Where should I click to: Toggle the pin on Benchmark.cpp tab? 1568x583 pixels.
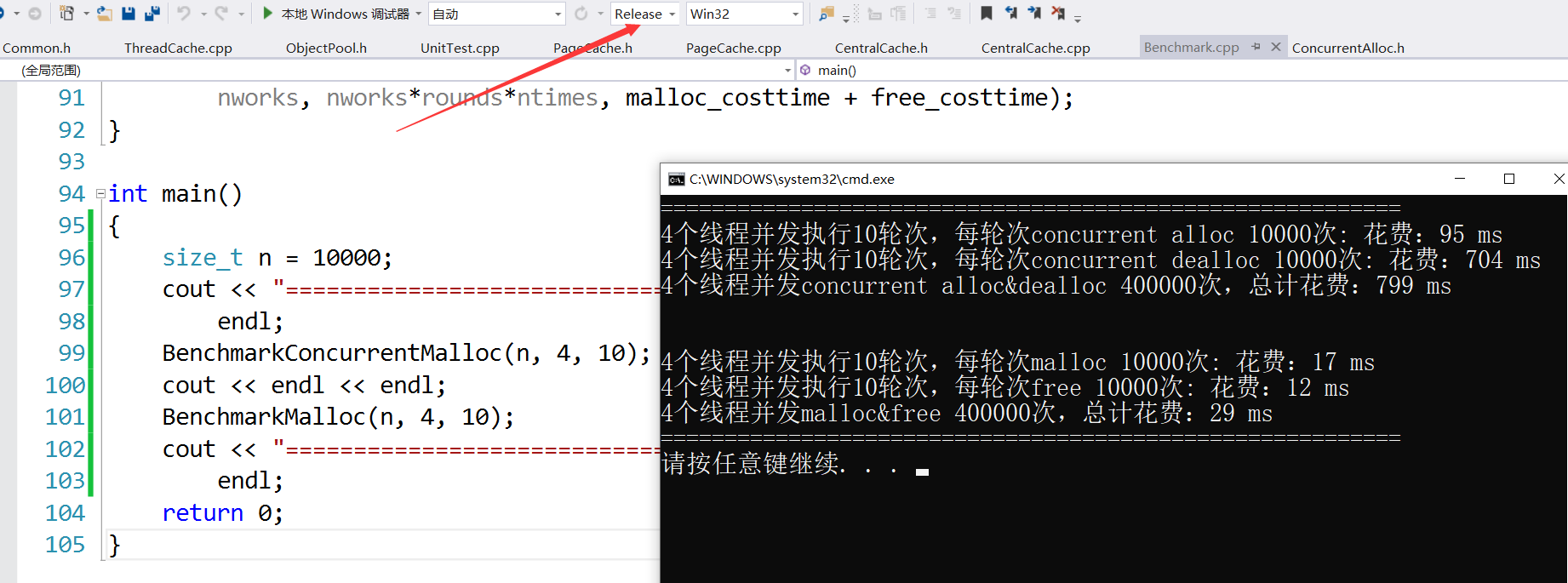1256,47
